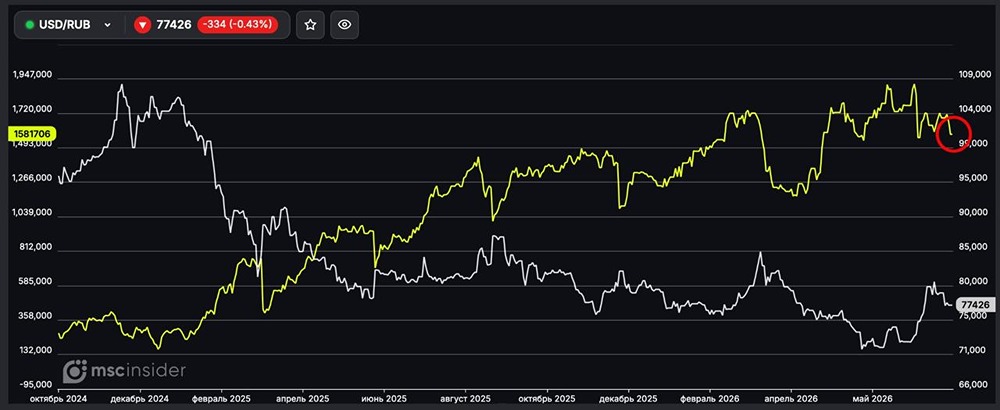Click the star favorite icon
Viewport: 1000px width, 410px height.
[x=311, y=25]
